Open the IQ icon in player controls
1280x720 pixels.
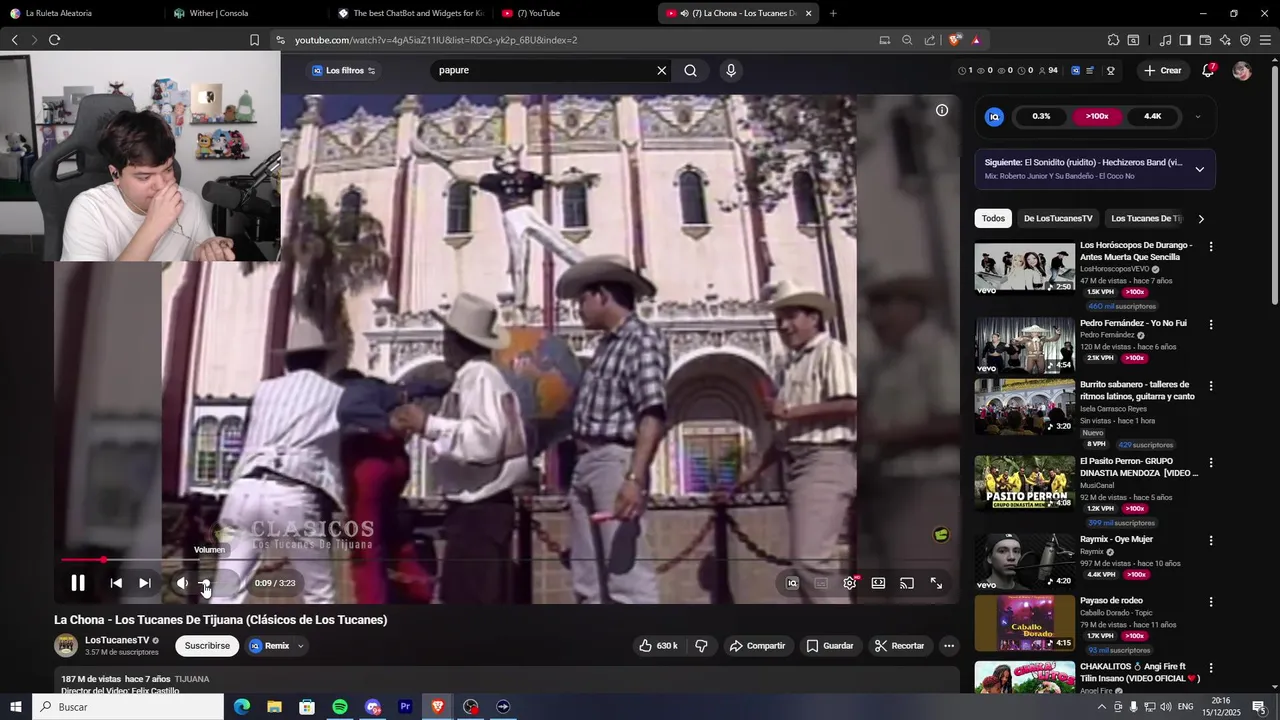point(792,583)
